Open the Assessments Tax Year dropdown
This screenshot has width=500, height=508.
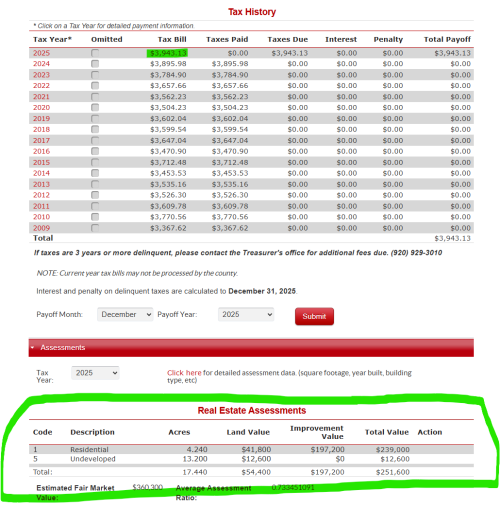[95, 373]
